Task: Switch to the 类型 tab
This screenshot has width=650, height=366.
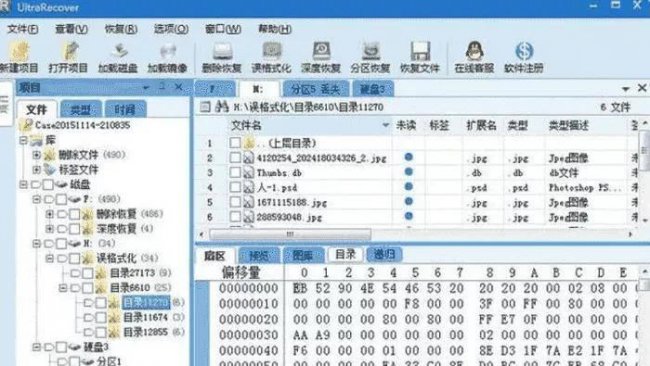Action: pos(81,109)
